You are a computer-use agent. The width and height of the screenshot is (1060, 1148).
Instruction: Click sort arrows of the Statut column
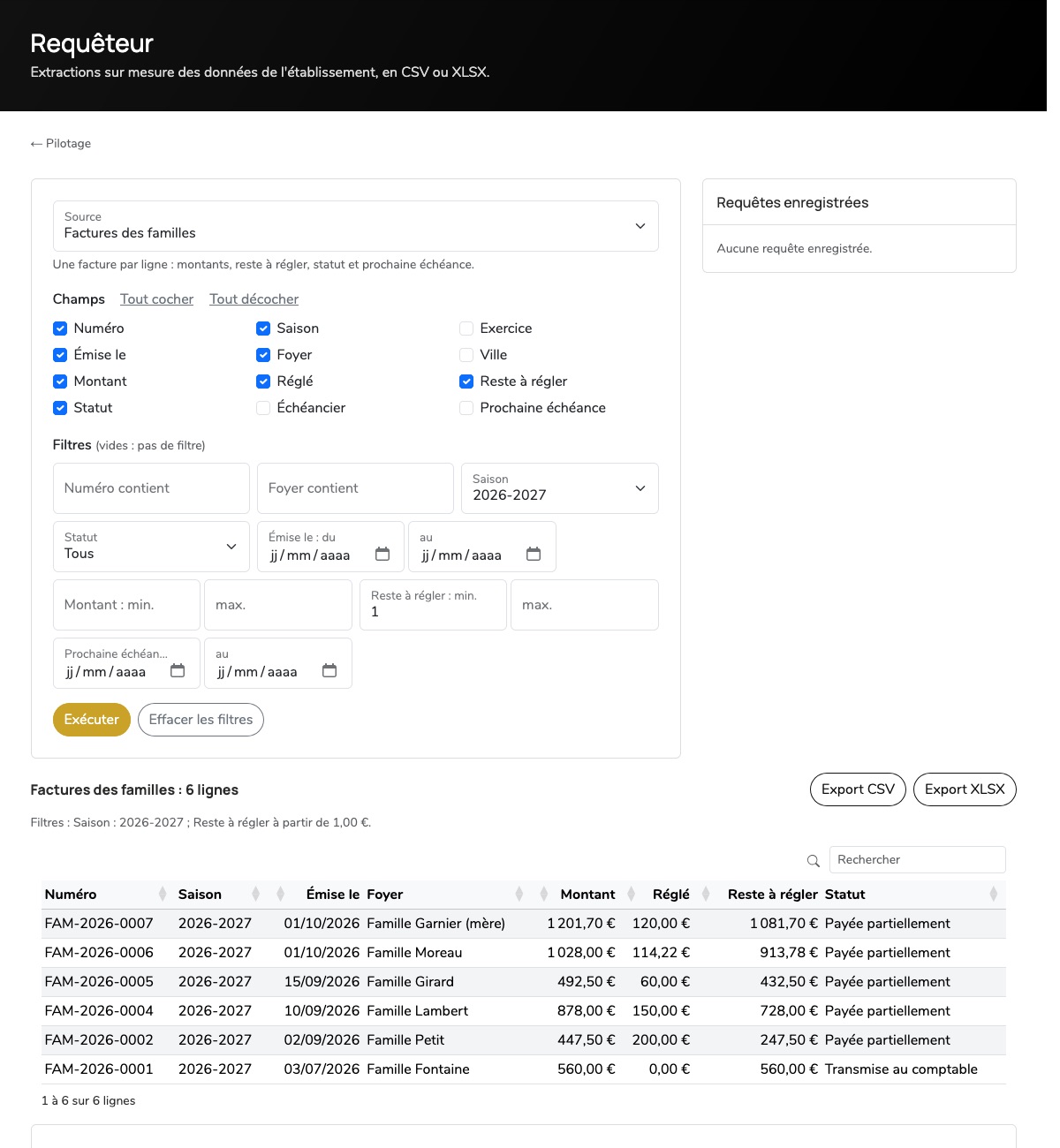(x=994, y=894)
